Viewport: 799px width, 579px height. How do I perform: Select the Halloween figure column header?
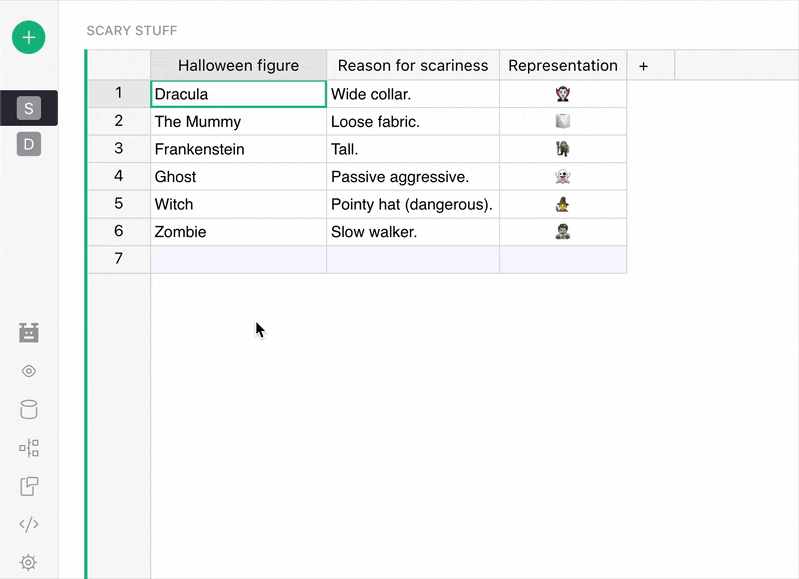pos(238,66)
